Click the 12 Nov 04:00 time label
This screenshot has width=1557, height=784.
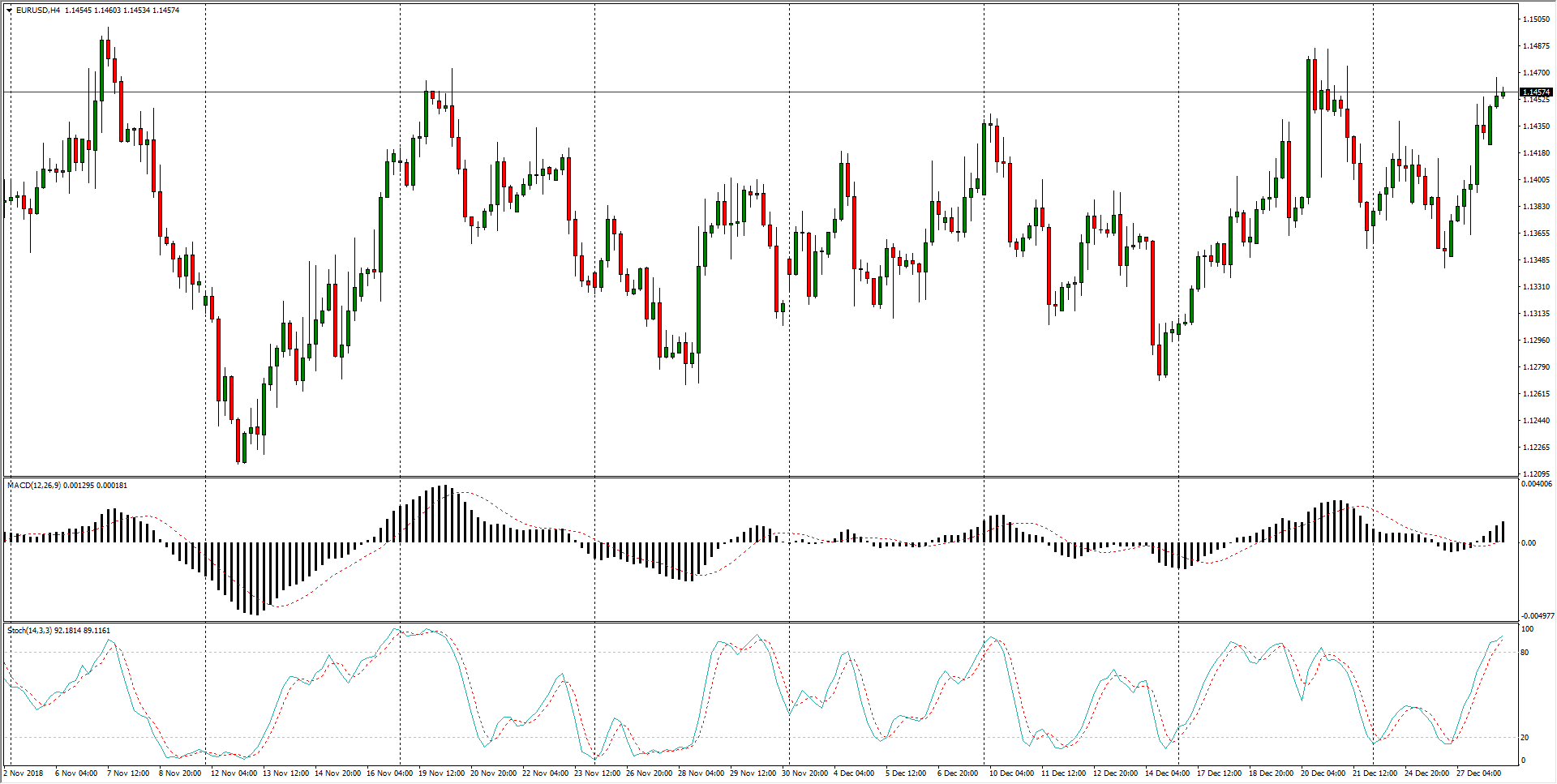click(234, 773)
